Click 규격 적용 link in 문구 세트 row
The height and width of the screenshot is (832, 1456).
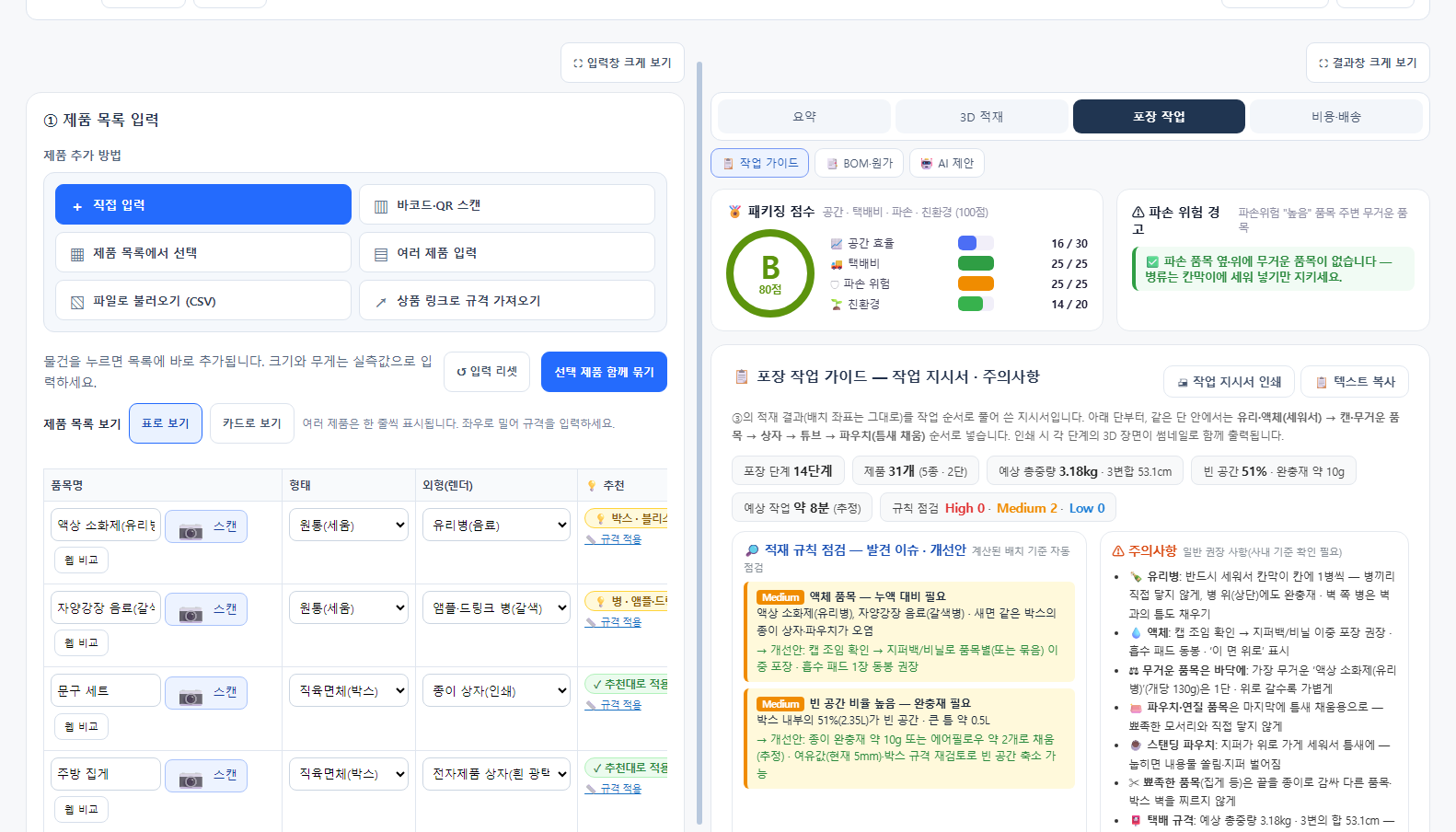click(x=613, y=705)
